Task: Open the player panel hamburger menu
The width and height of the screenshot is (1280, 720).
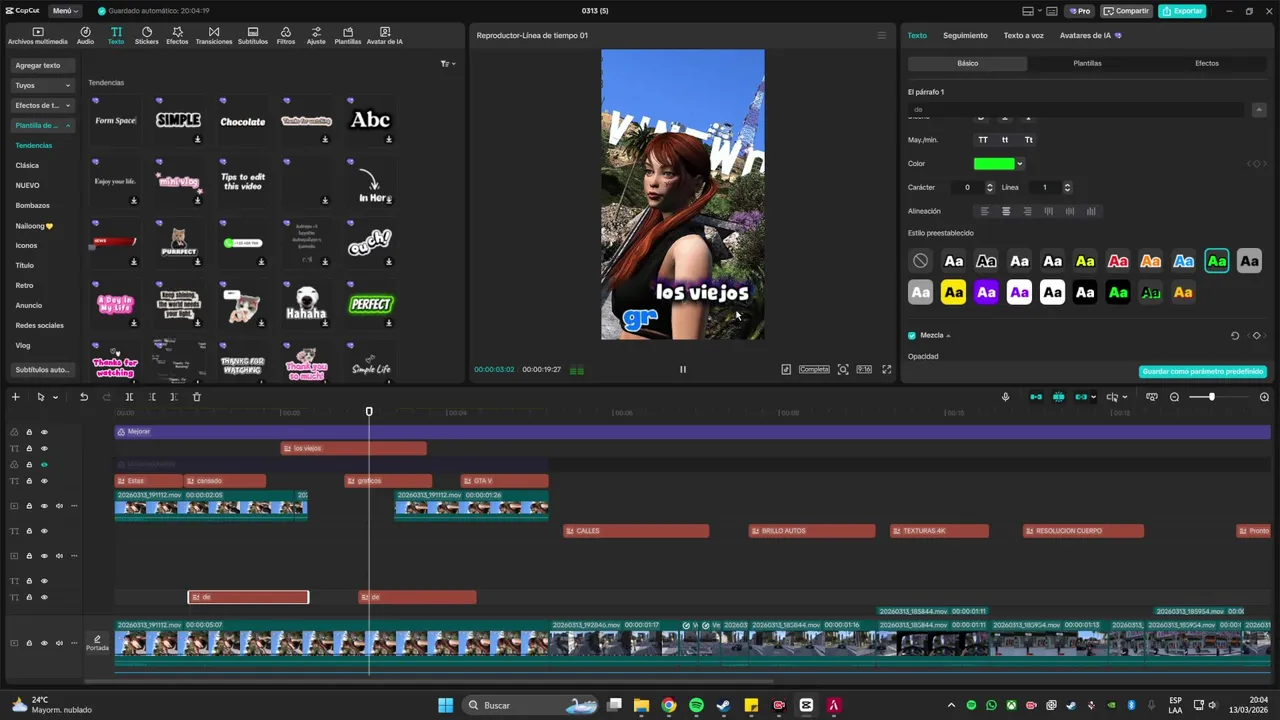Action: click(x=881, y=35)
